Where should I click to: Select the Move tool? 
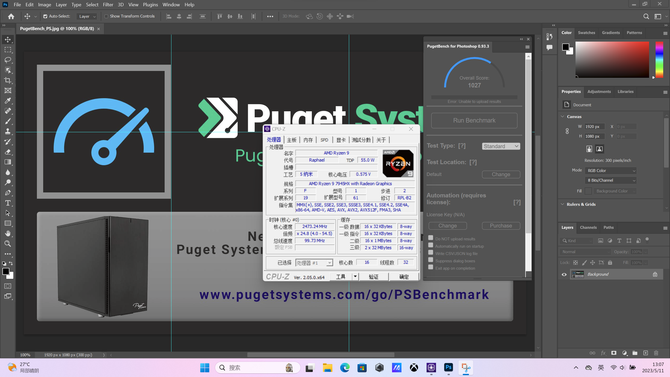point(8,39)
